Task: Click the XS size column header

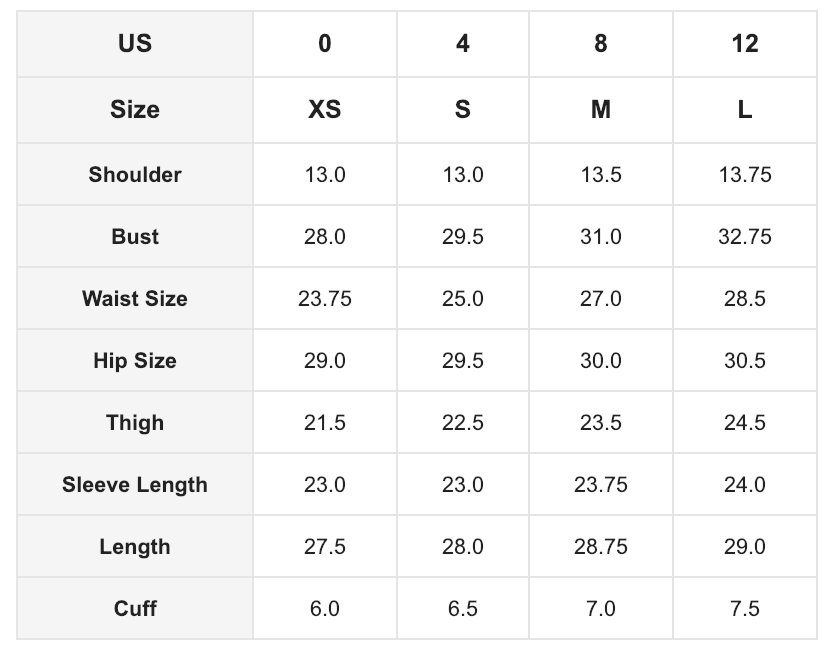Action: [x=324, y=110]
